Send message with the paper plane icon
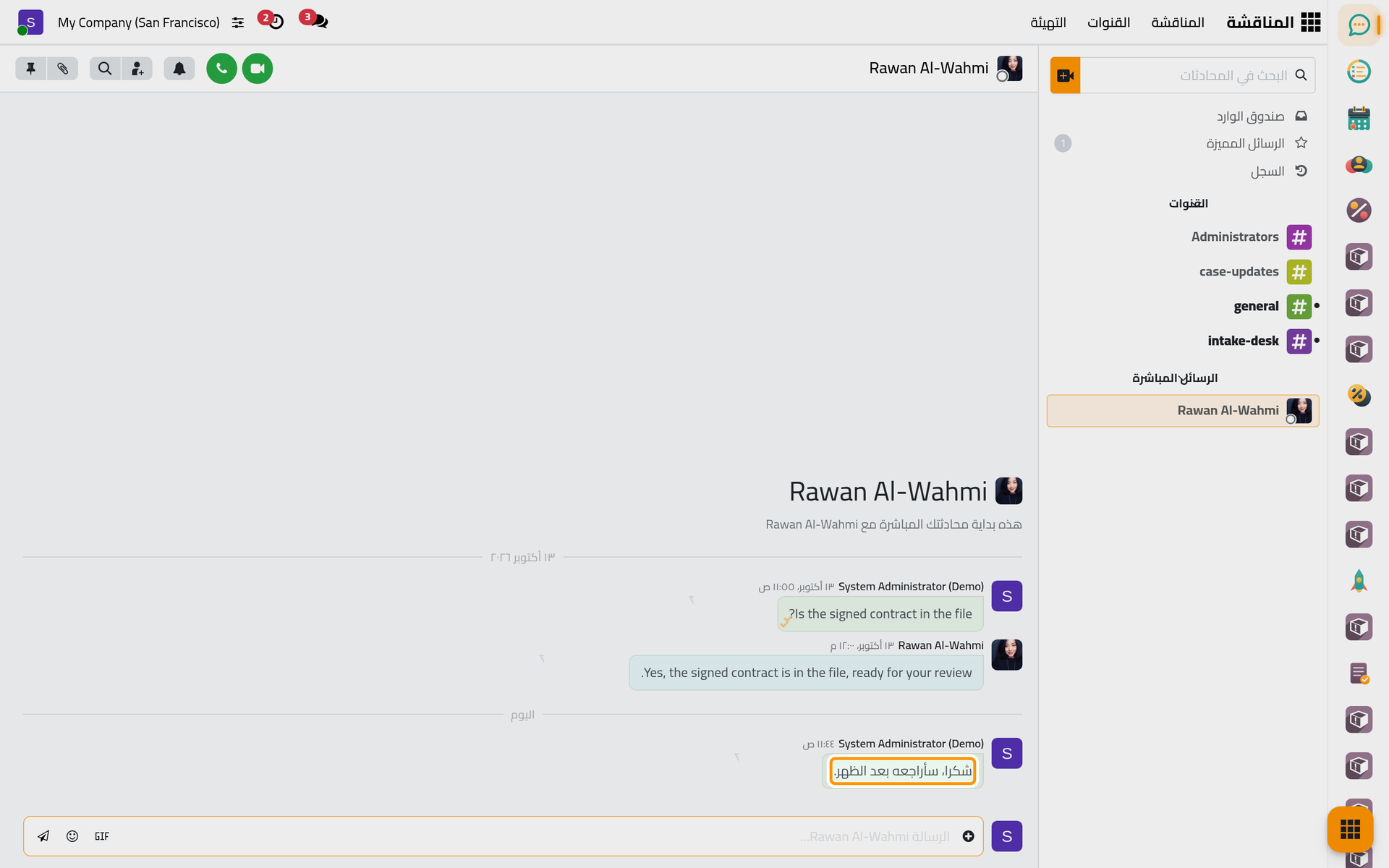The width and height of the screenshot is (1389, 868). click(43, 836)
